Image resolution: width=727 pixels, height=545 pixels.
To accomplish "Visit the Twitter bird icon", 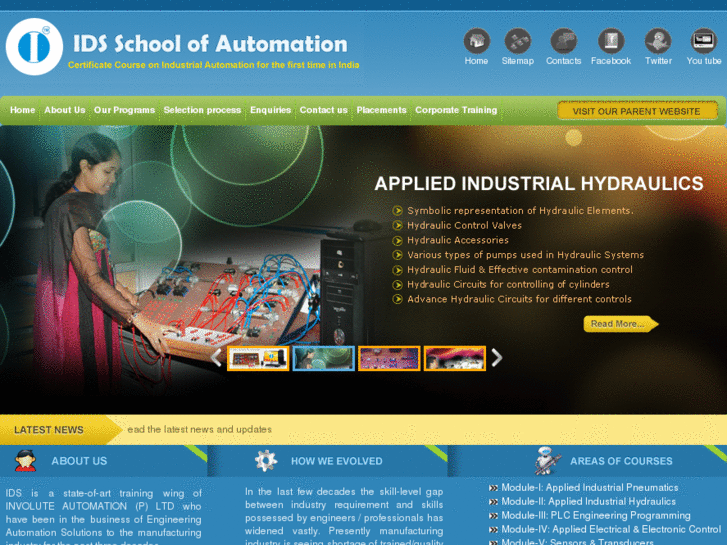I will coord(658,41).
